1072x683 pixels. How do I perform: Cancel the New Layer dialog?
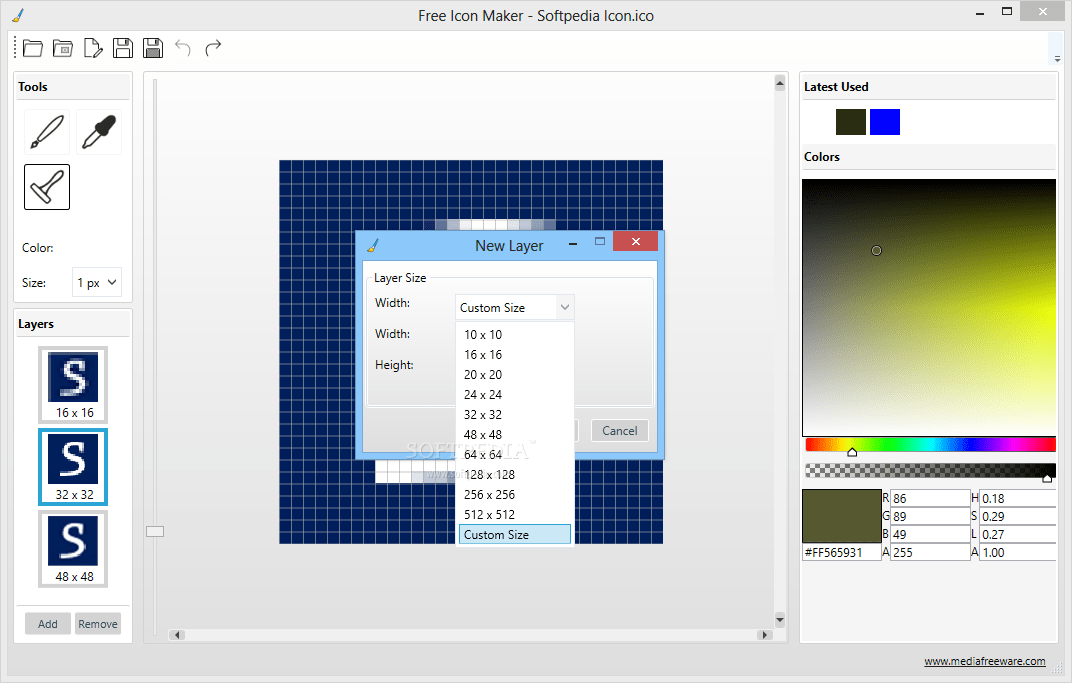coord(619,430)
